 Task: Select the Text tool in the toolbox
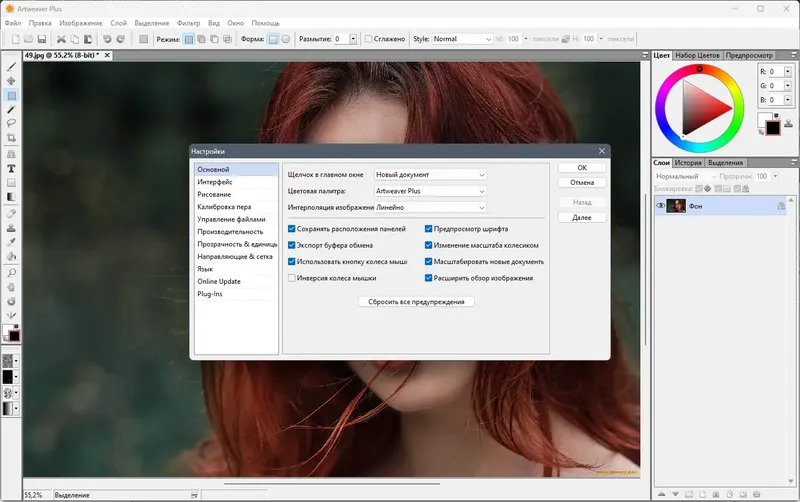pos(11,169)
